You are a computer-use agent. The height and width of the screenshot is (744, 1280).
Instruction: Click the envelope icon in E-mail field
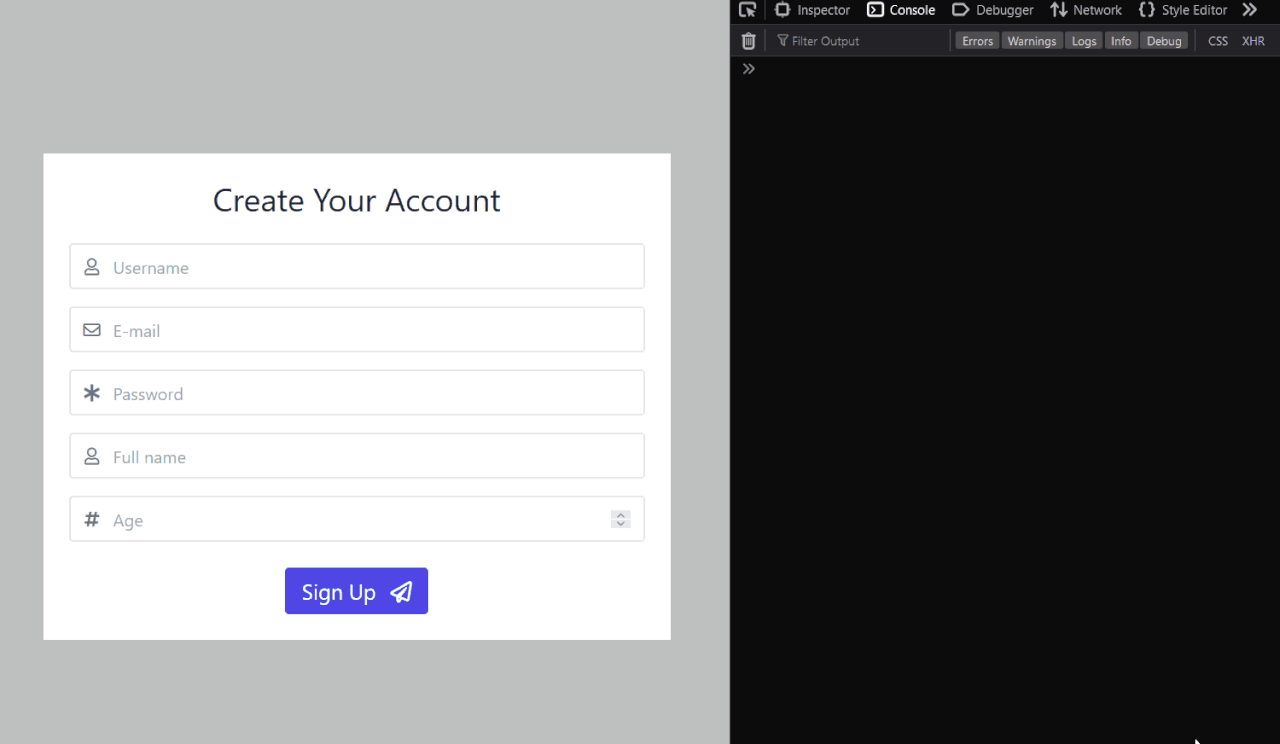92,330
